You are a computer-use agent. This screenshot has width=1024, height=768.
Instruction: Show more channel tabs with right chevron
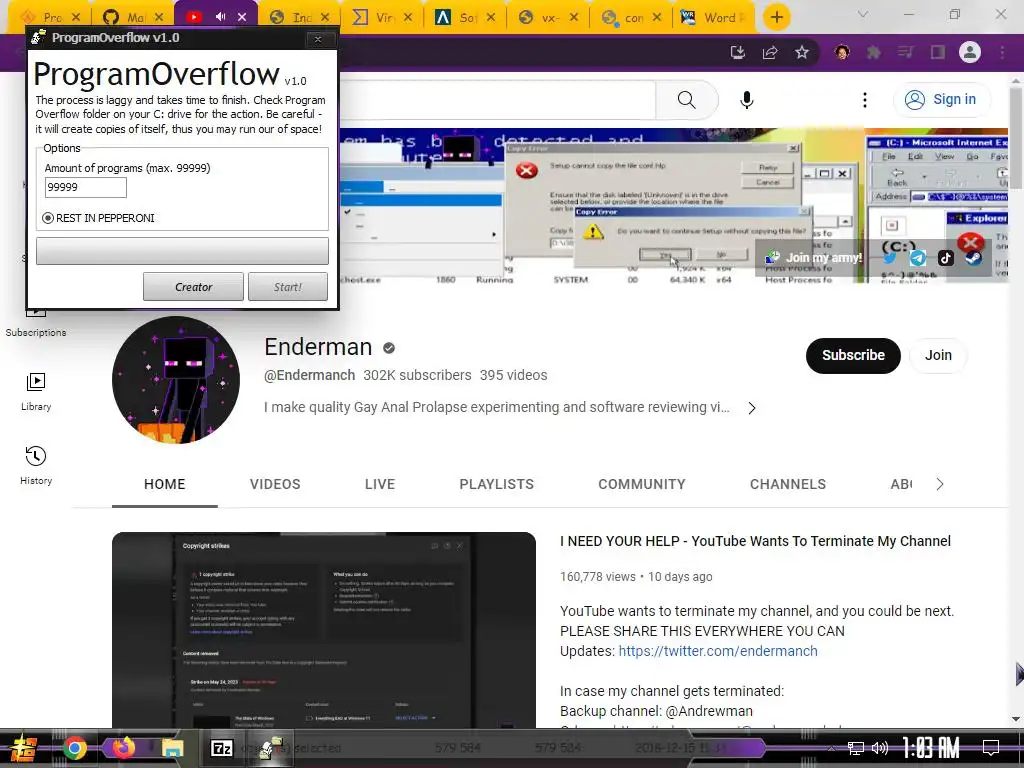(940, 485)
